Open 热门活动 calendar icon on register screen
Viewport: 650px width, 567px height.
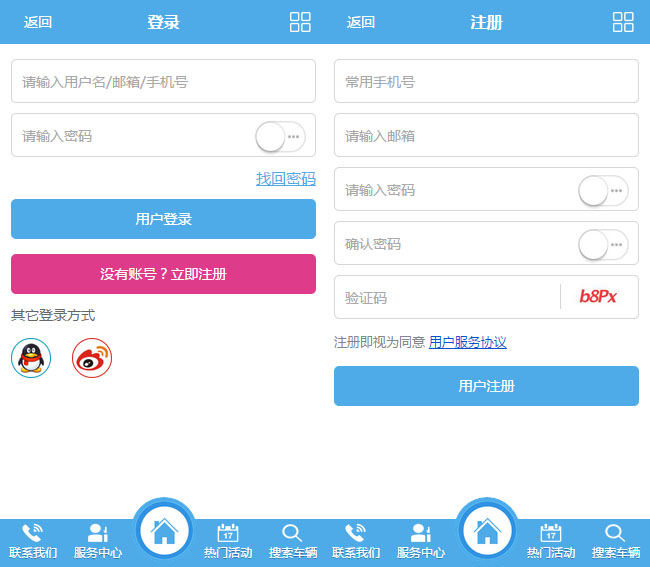pos(551,533)
